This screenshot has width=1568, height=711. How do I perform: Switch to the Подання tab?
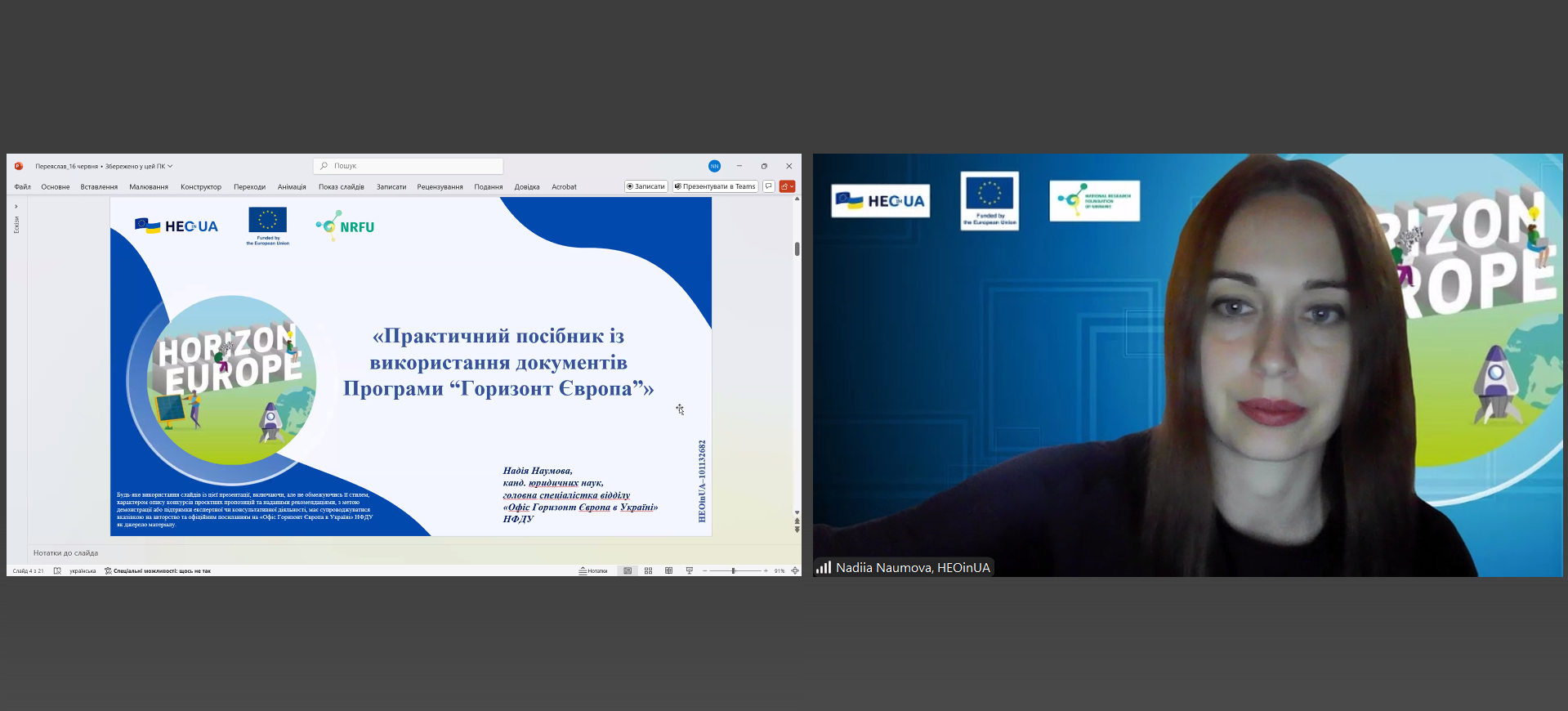pyautogui.click(x=489, y=187)
